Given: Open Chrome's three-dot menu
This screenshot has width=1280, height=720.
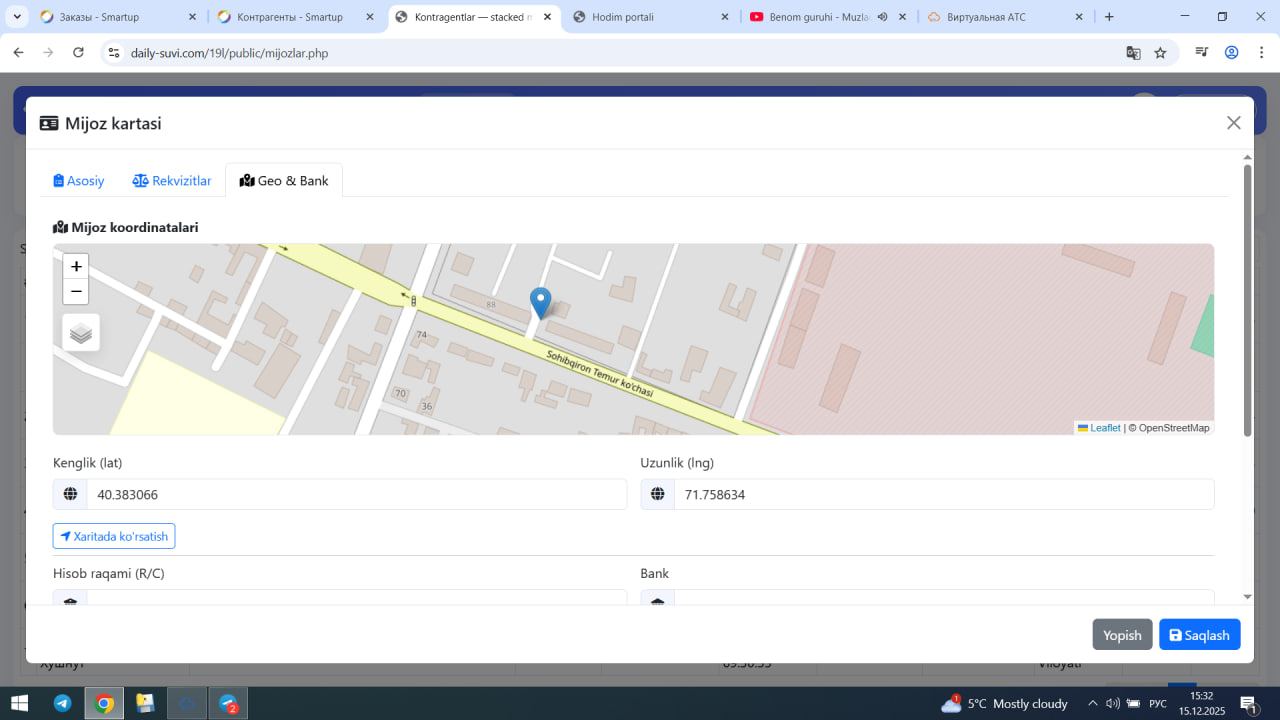Looking at the screenshot, I should [1260, 53].
